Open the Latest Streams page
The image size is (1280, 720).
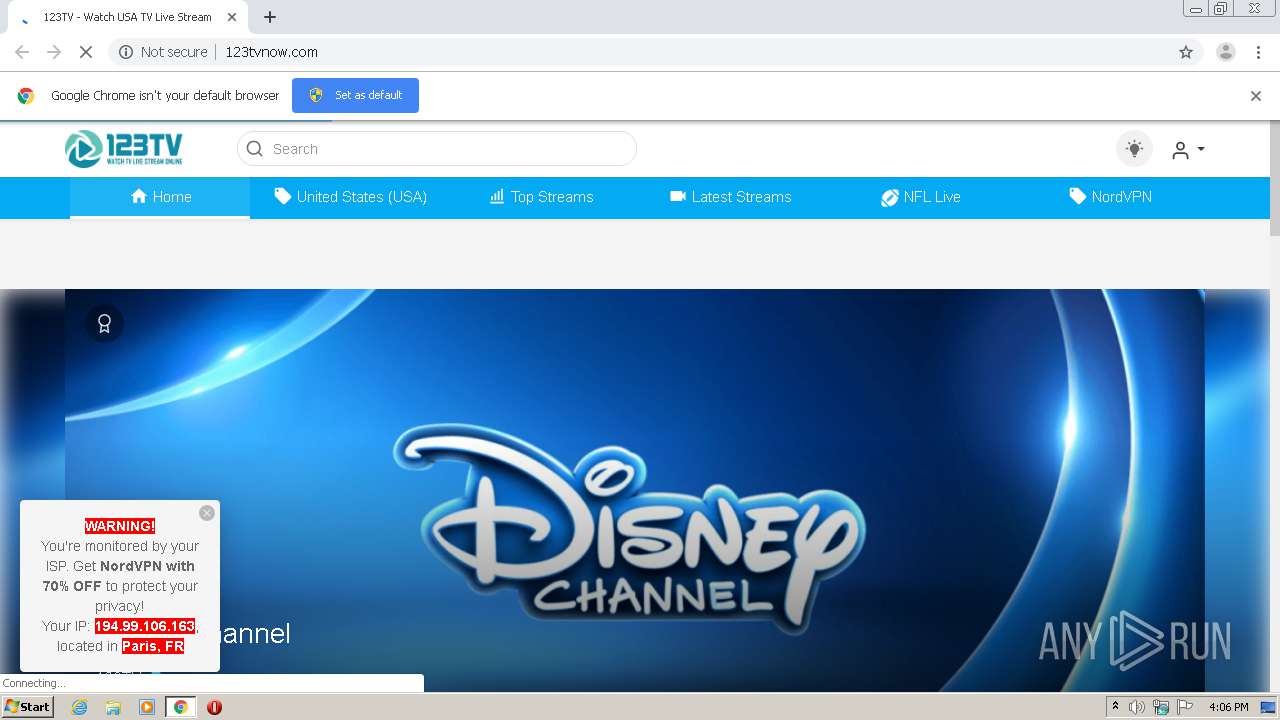pos(730,197)
